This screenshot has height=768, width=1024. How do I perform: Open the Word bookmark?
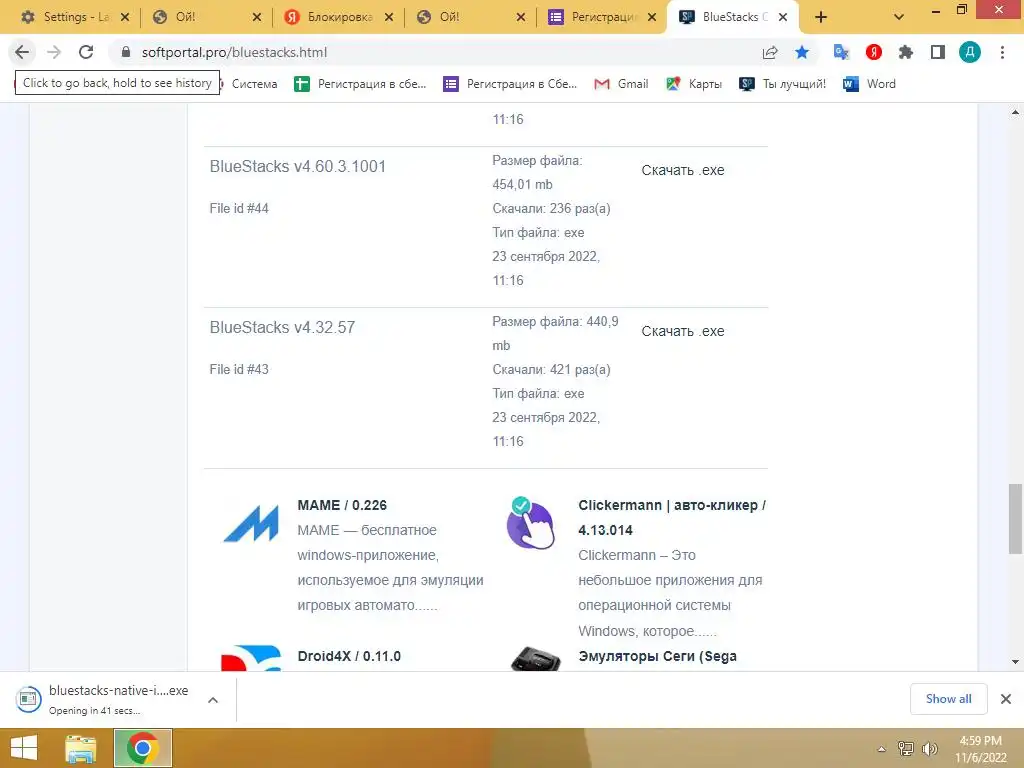(x=869, y=84)
